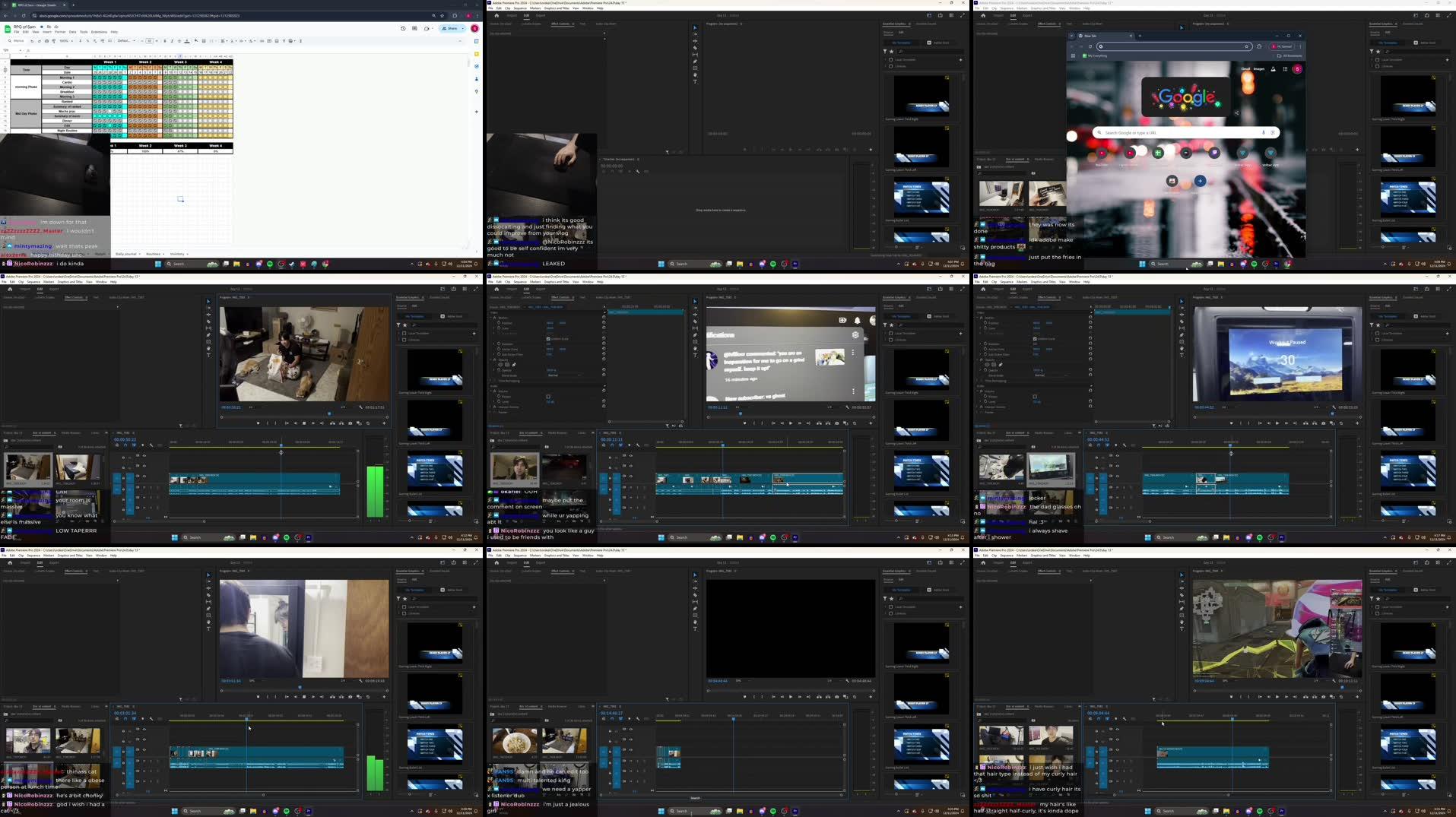Open the borders tool in the Google Sheets toolbar
Viewport: 1456px width, 817px height.
click(x=204, y=41)
